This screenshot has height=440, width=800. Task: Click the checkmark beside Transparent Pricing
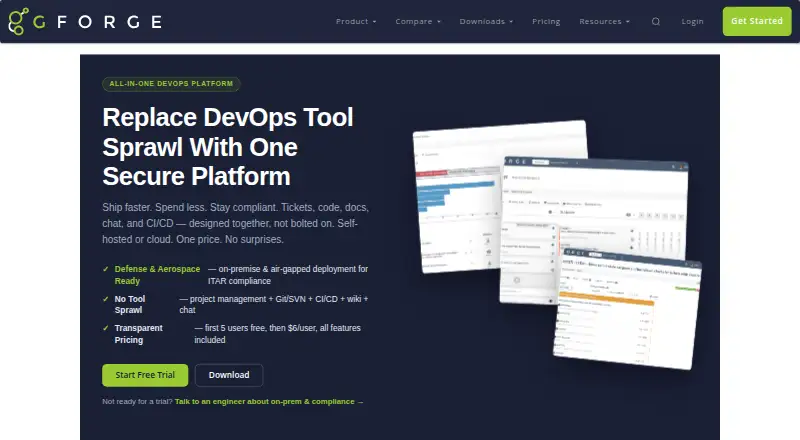pyautogui.click(x=106, y=328)
